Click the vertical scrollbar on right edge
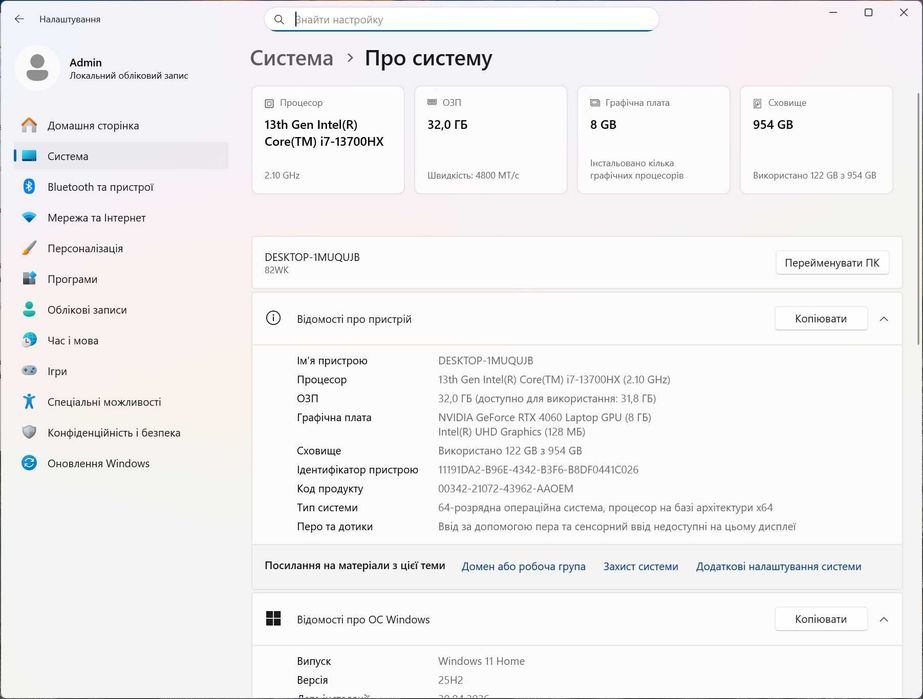This screenshot has height=699, width=923. pos(919,218)
